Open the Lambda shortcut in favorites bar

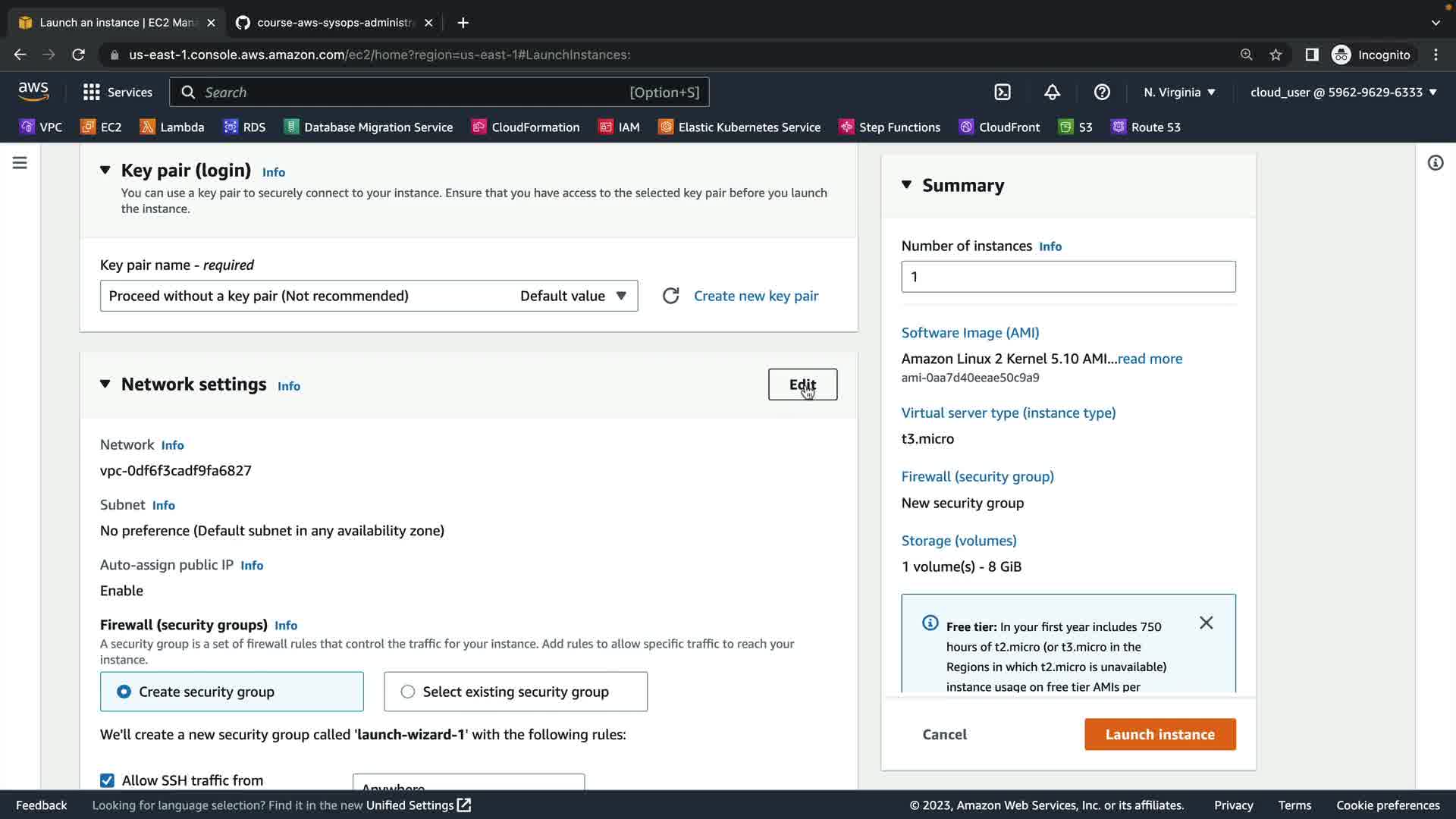172,127
